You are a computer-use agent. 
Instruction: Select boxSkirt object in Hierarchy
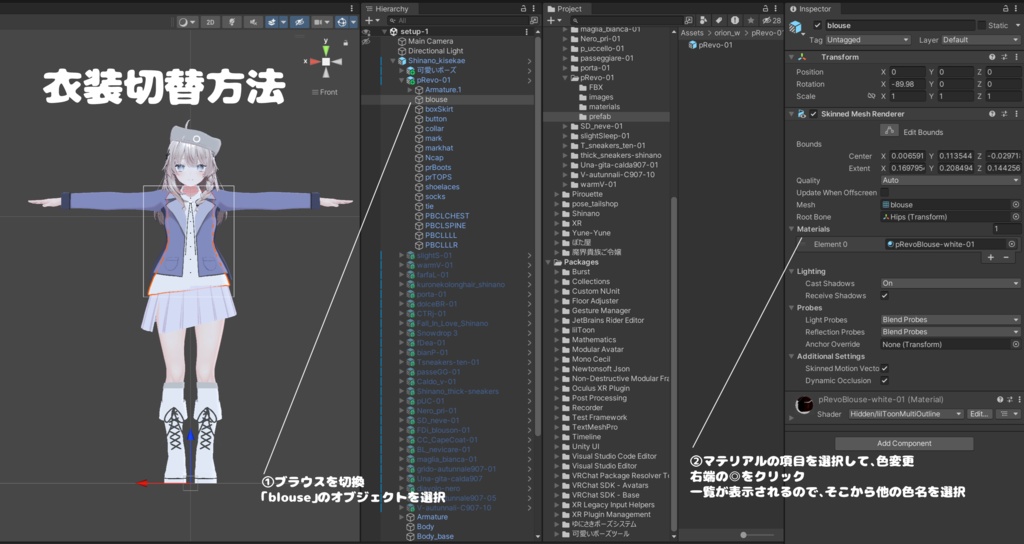point(439,109)
